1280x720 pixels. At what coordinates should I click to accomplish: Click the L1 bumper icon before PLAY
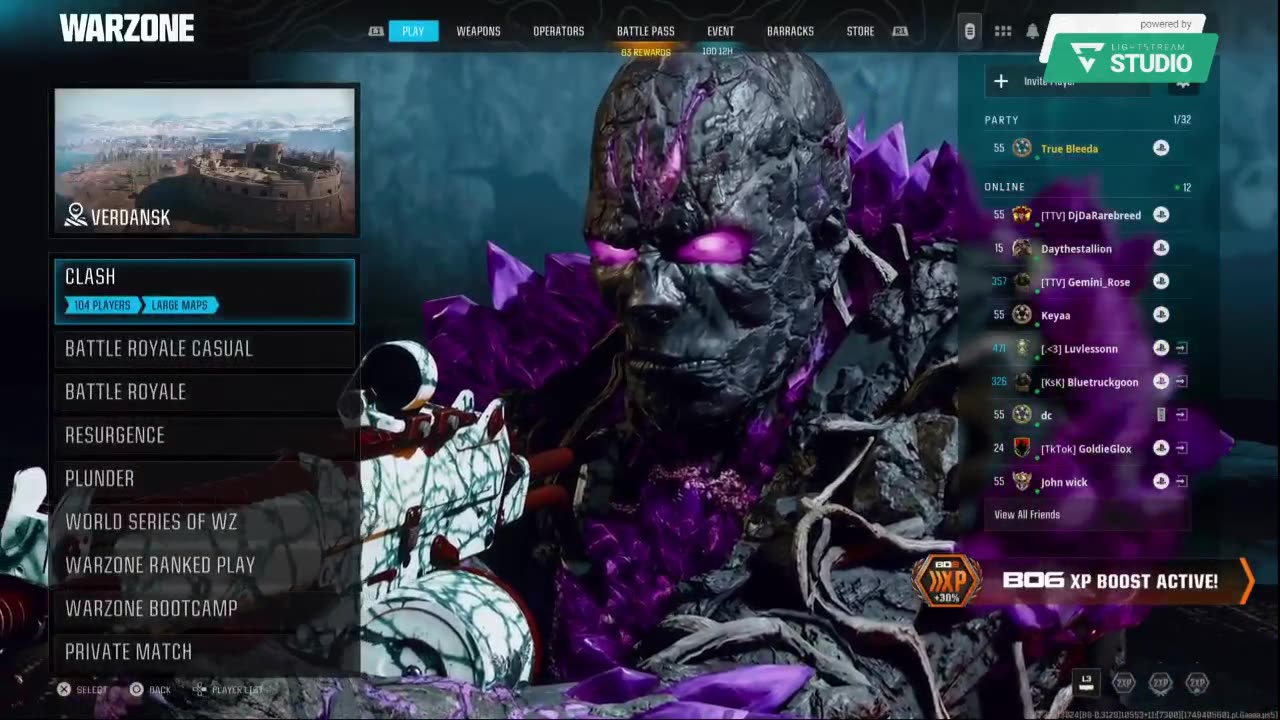(x=376, y=31)
